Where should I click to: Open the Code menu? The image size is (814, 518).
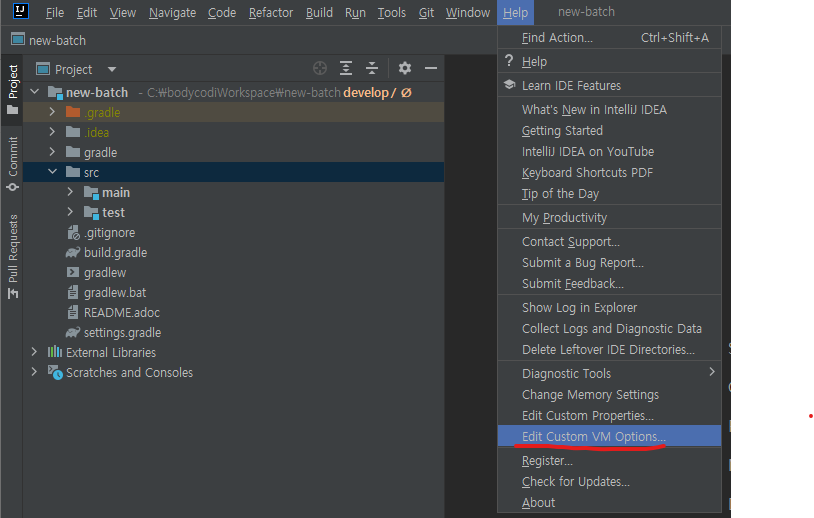(222, 12)
